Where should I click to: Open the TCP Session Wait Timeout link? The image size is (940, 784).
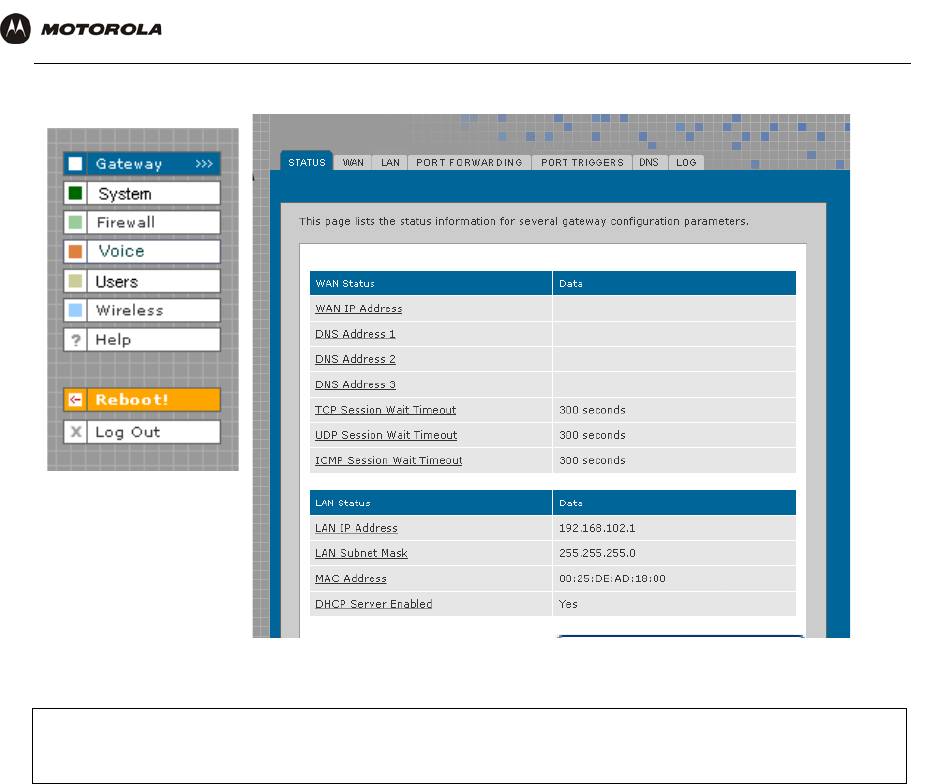385,410
